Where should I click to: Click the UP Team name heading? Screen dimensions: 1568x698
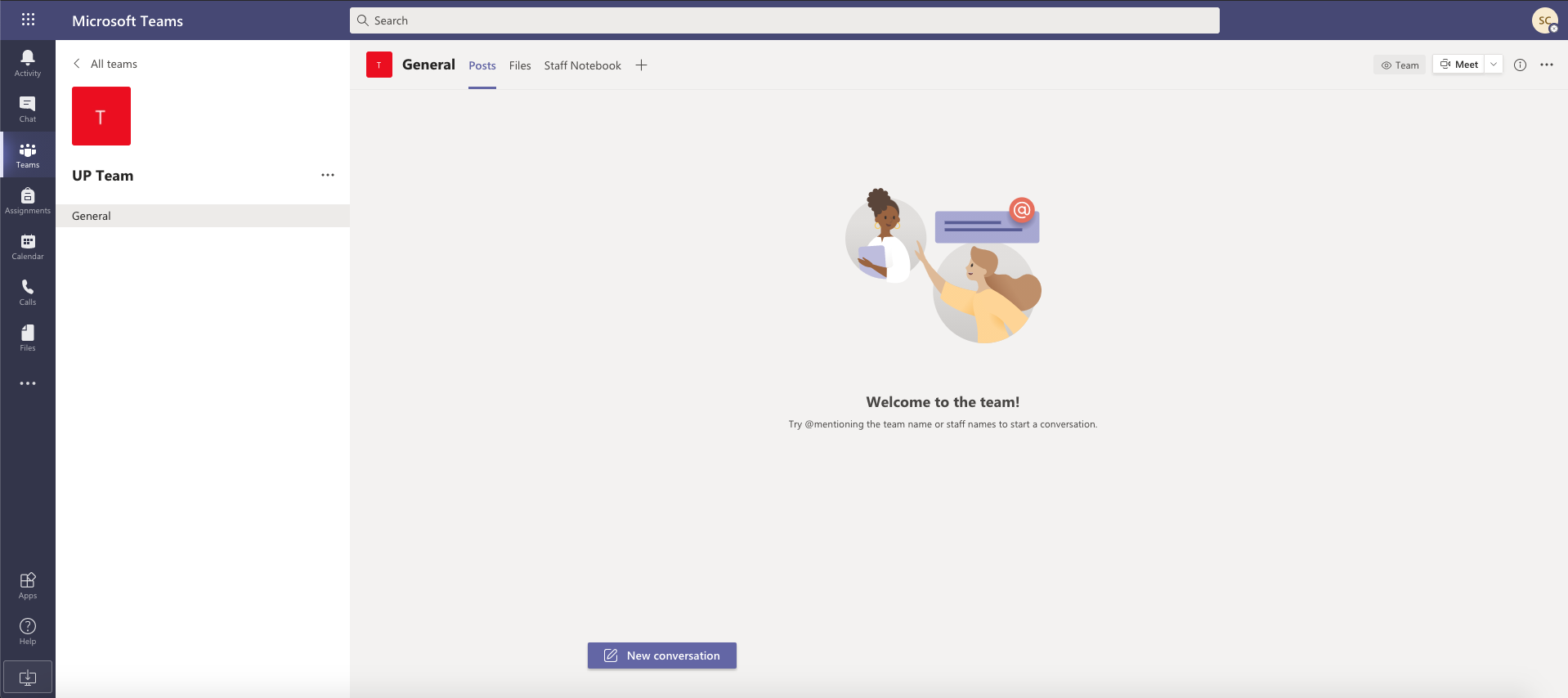[103, 176]
